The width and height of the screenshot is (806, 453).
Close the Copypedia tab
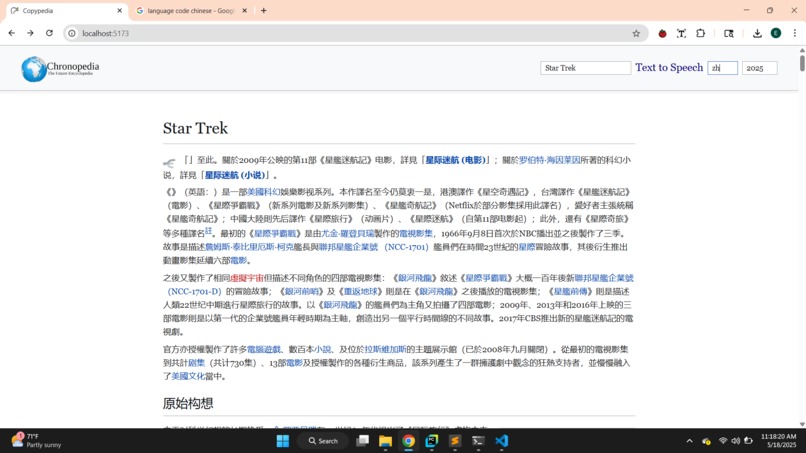point(120,10)
